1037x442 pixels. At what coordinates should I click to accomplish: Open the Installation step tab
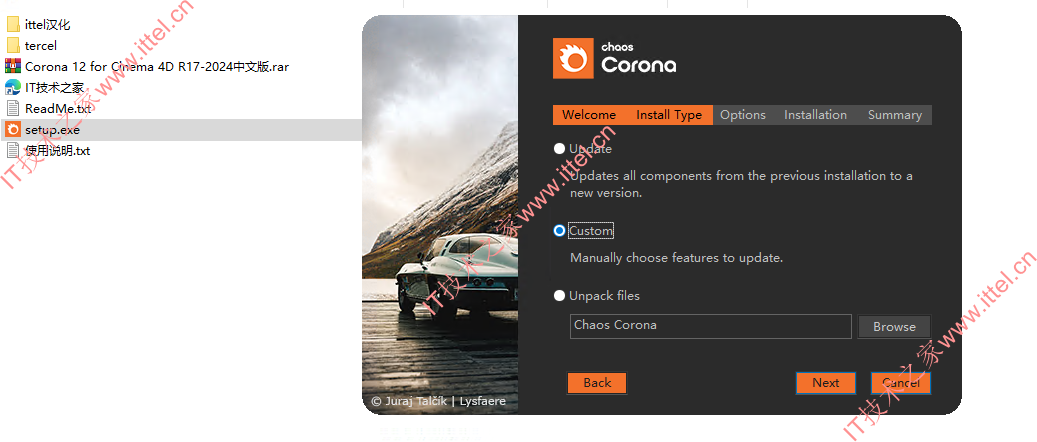pos(815,115)
